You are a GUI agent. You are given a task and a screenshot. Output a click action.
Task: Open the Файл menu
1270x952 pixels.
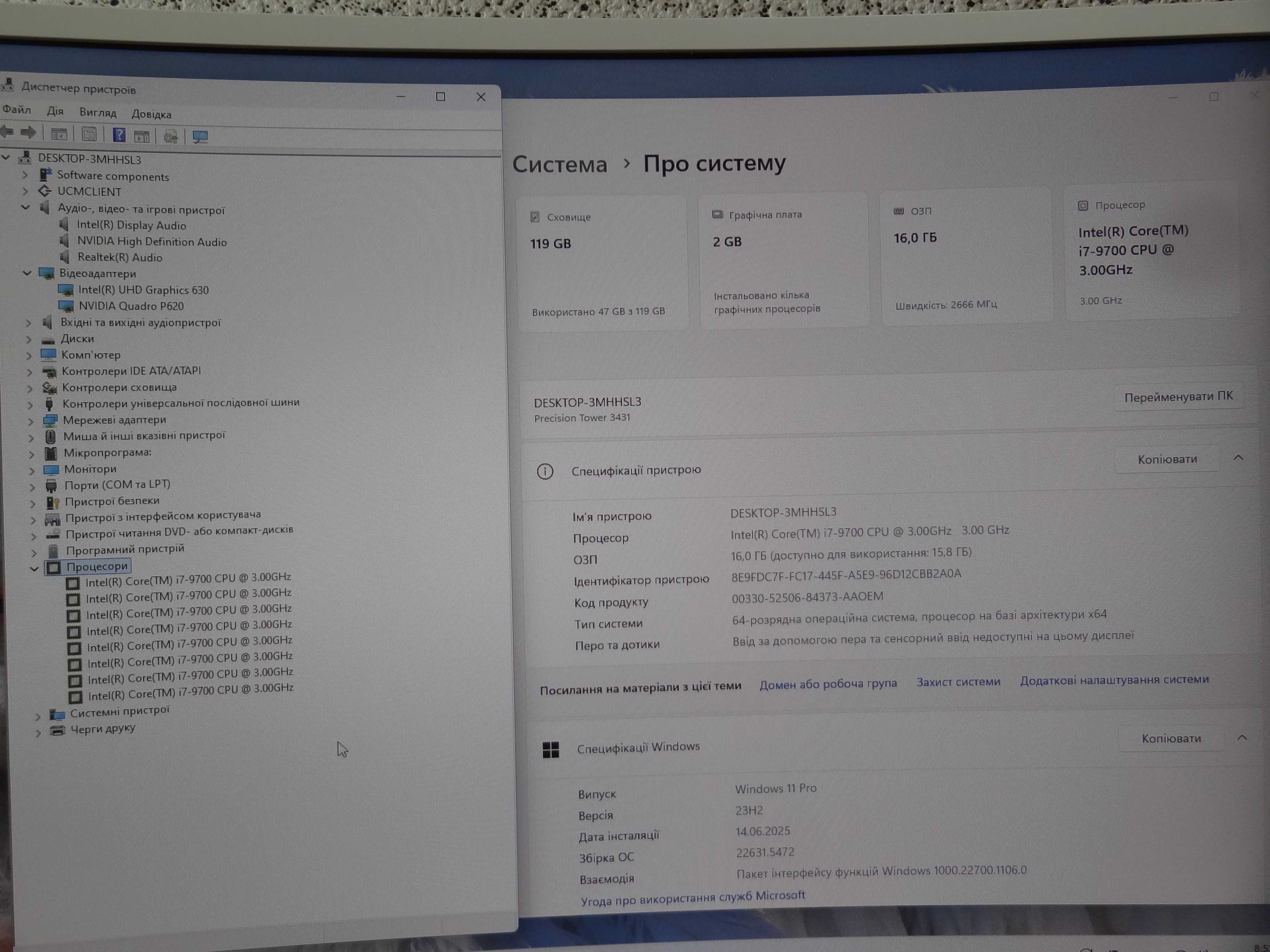17,109
